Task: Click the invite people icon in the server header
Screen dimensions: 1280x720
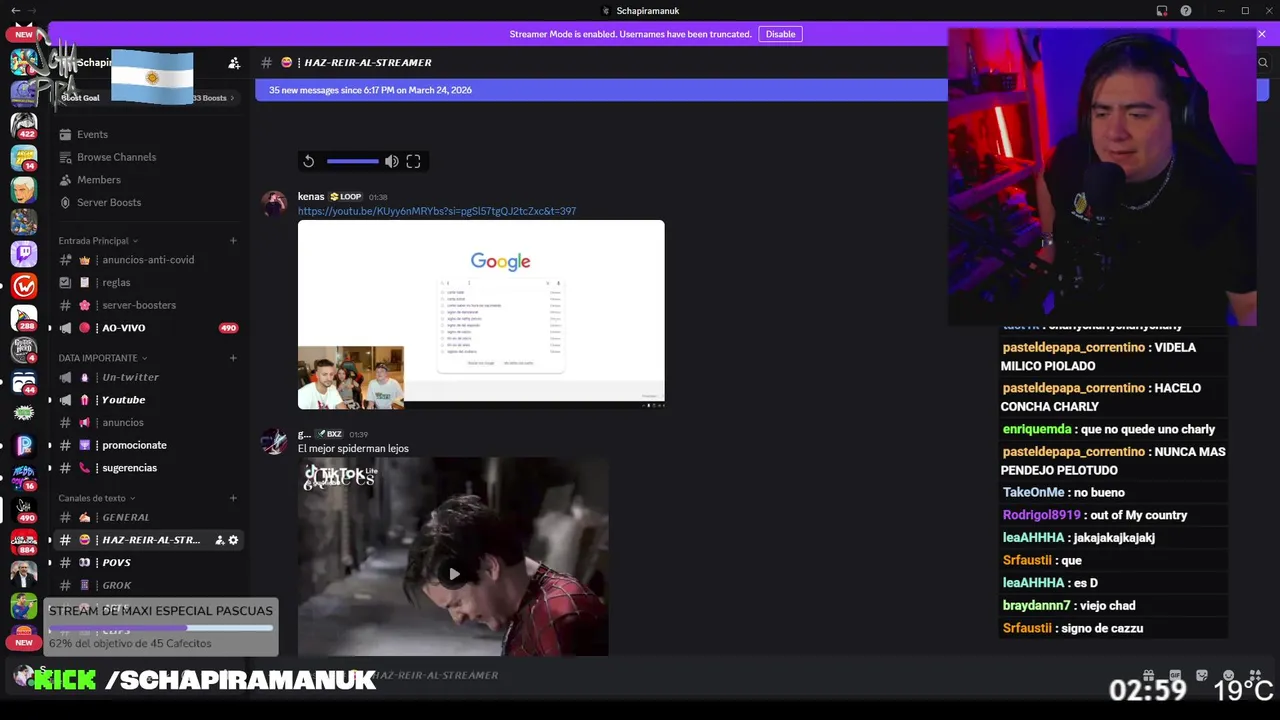Action: (234, 62)
